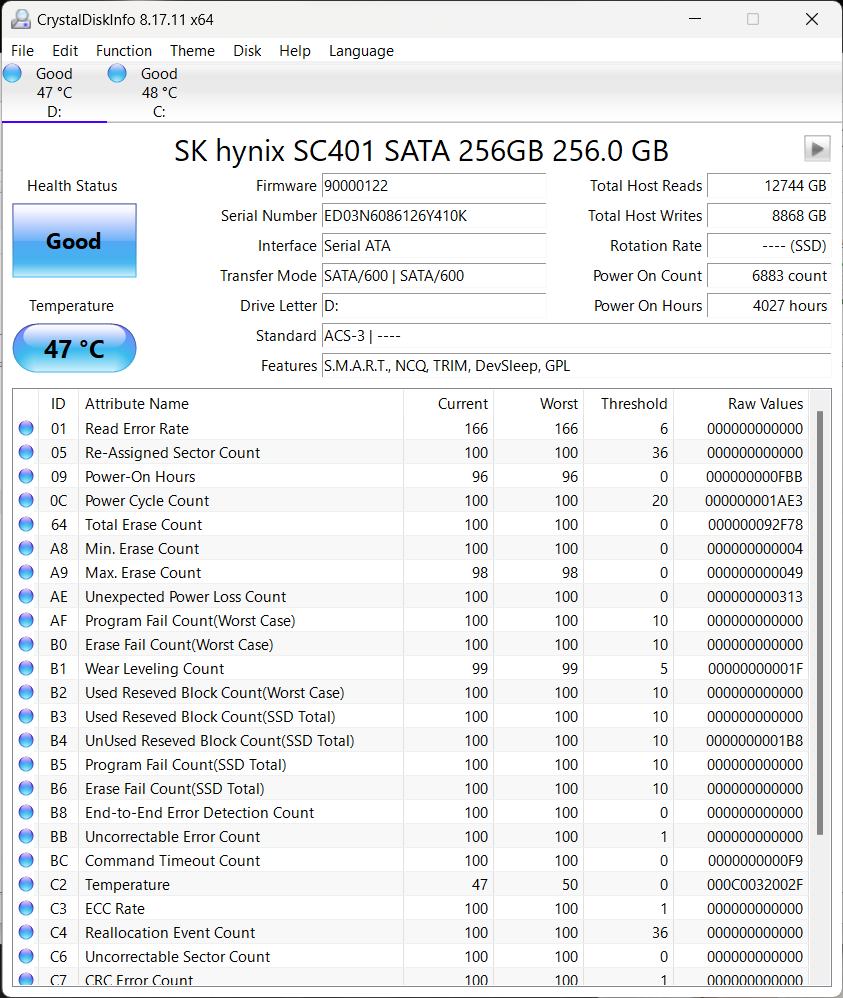Click the Features field
843x998 pixels.
coord(577,365)
